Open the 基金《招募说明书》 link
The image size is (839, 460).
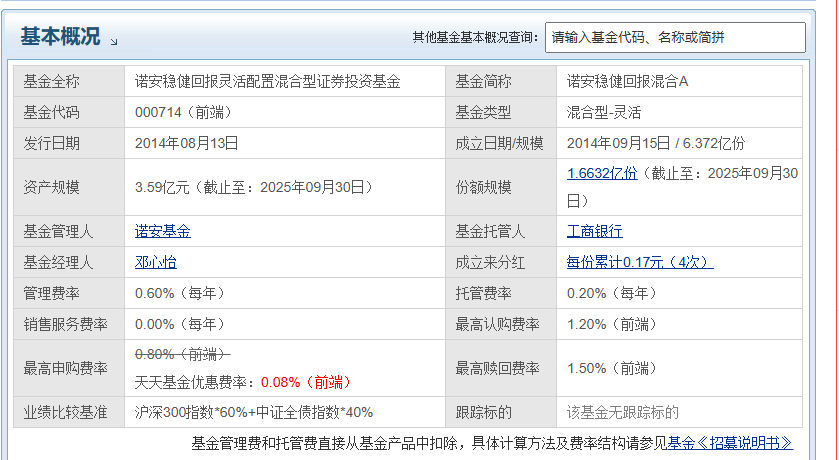point(730,443)
